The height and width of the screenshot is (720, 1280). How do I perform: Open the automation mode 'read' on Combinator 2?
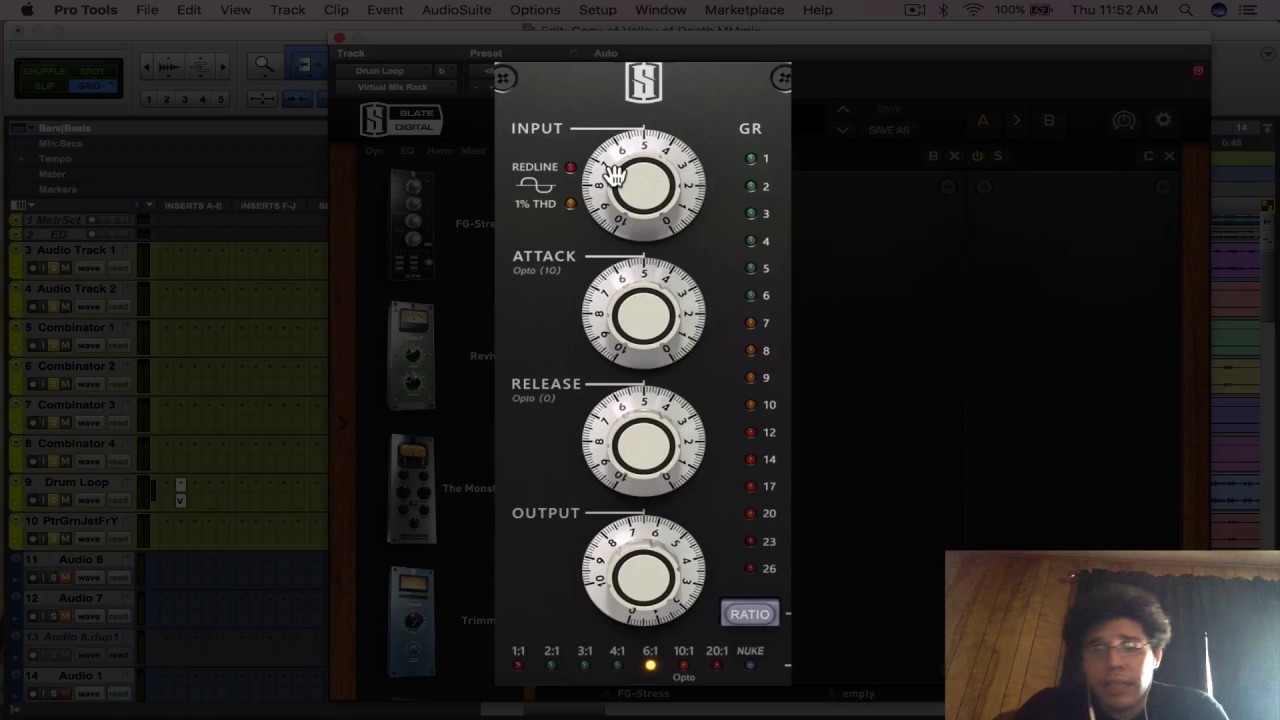click(119, 384)
